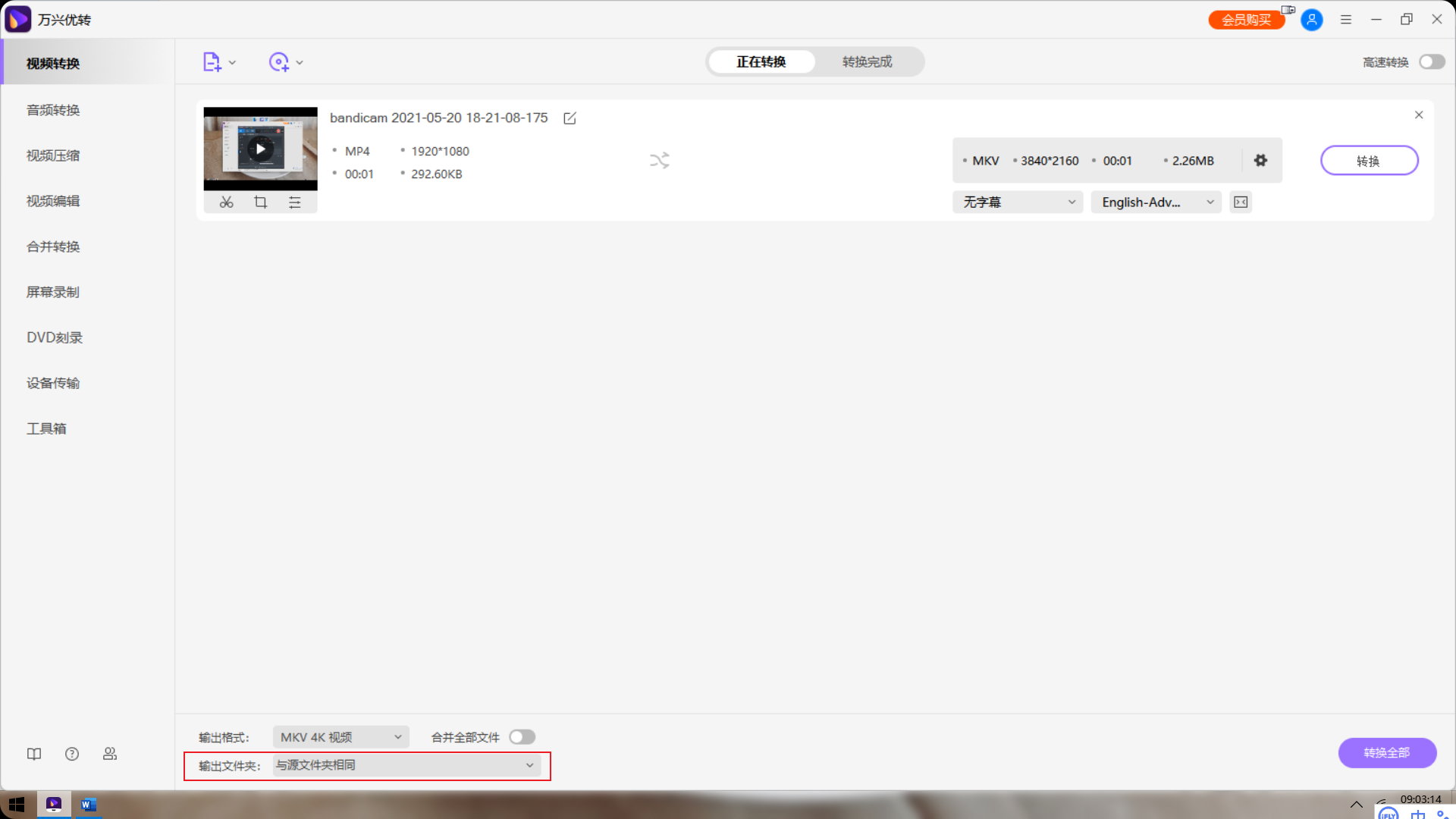Edit the bandicam file name
Screen dimensions: 1456x819
click(x=570, y=118)
